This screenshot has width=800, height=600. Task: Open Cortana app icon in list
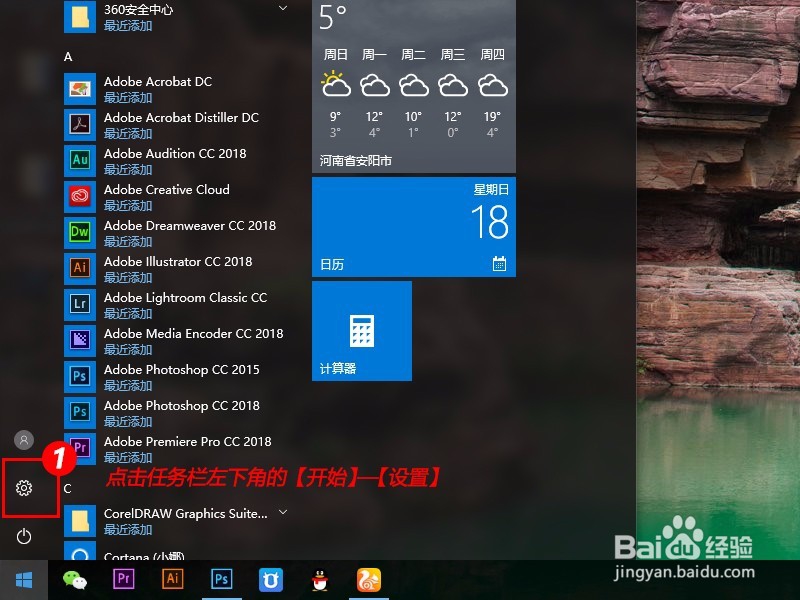(80, 551)
